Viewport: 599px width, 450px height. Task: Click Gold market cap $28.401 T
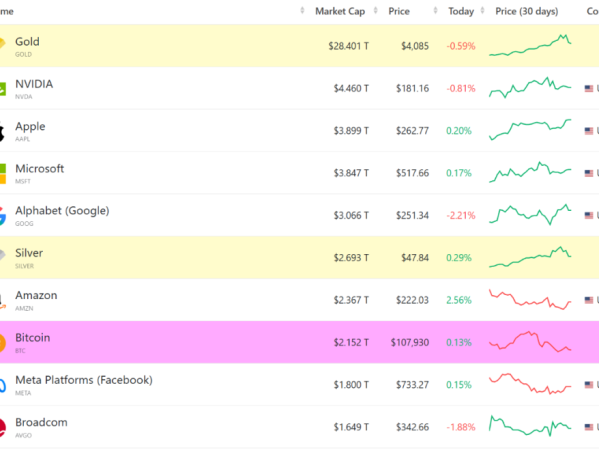coord(348,46)
